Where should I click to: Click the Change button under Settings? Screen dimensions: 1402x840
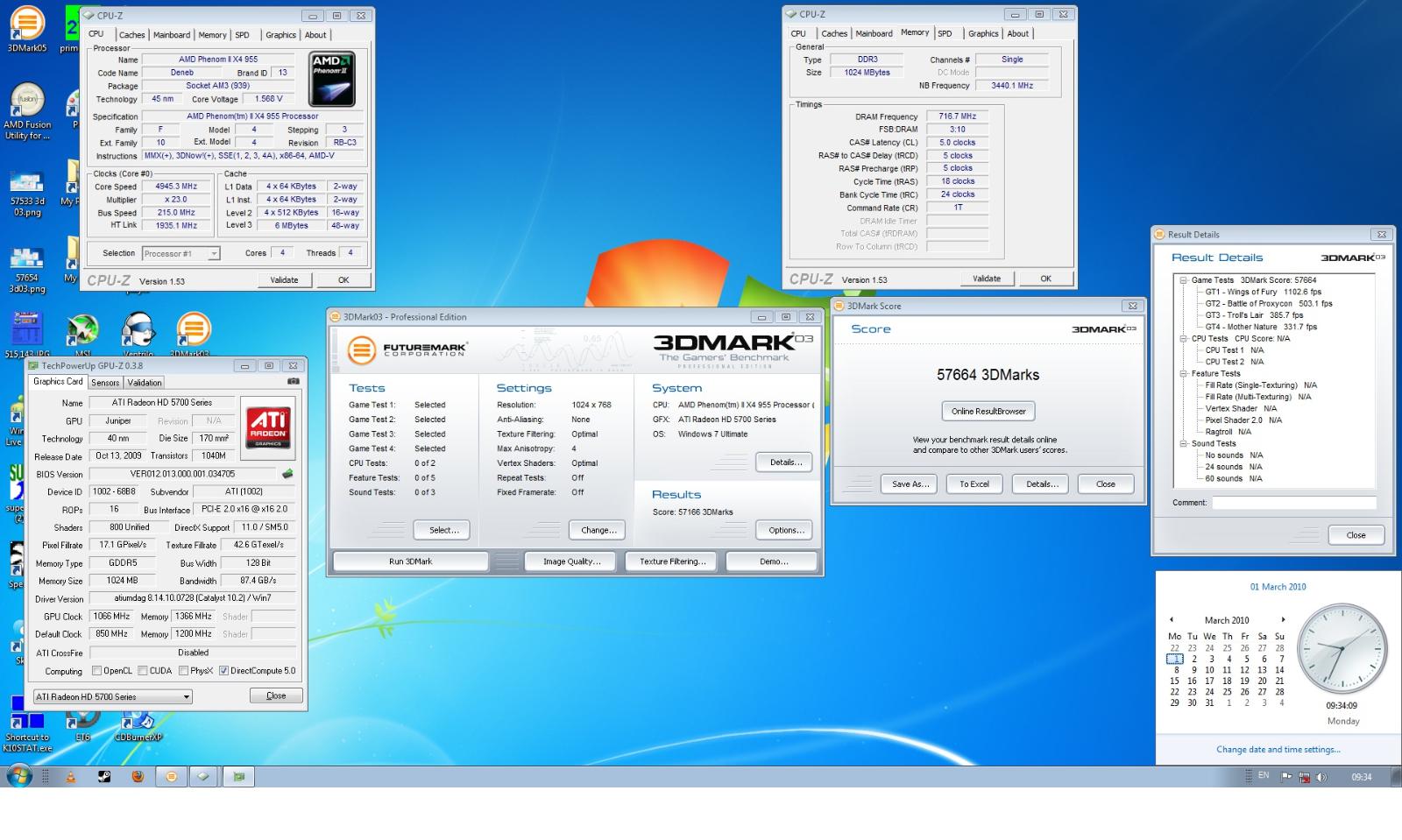[598, 530]
